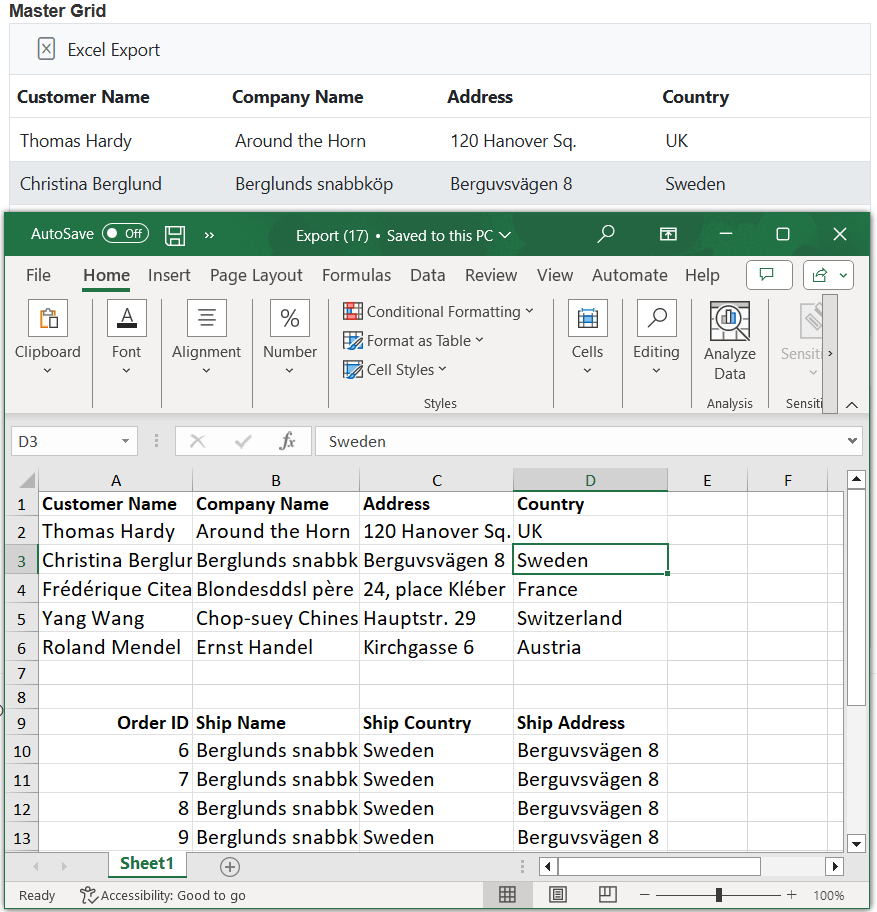Screen dimensions: 877x912
Task: Click the Save disk icon in title bar
Action: click(x=175, y=235)
